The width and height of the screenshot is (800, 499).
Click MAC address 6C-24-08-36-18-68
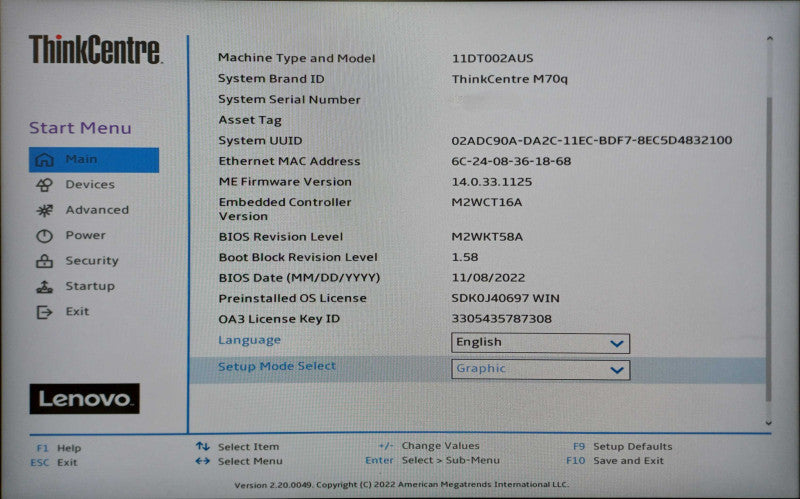click(511, 161)
